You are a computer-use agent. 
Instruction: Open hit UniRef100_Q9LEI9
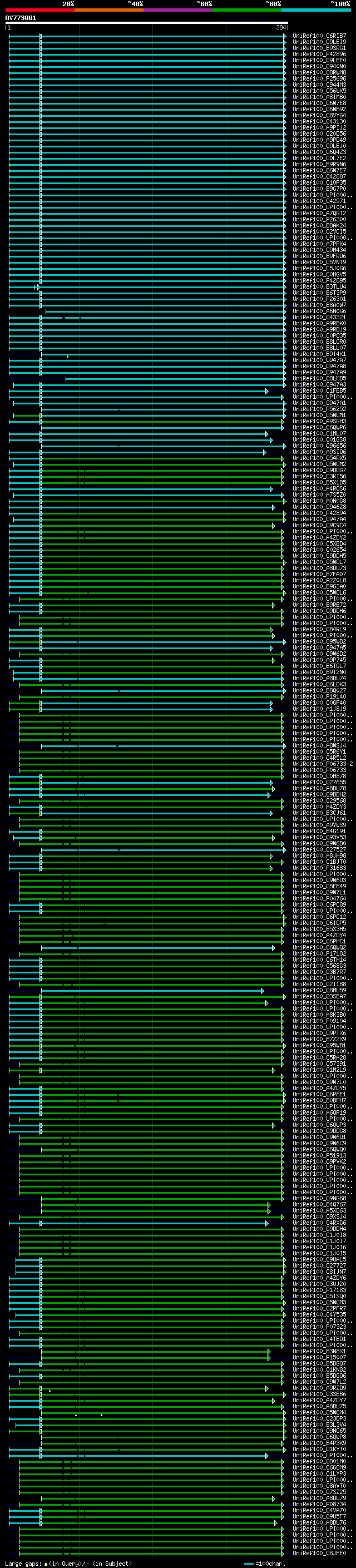click(319, 42)
